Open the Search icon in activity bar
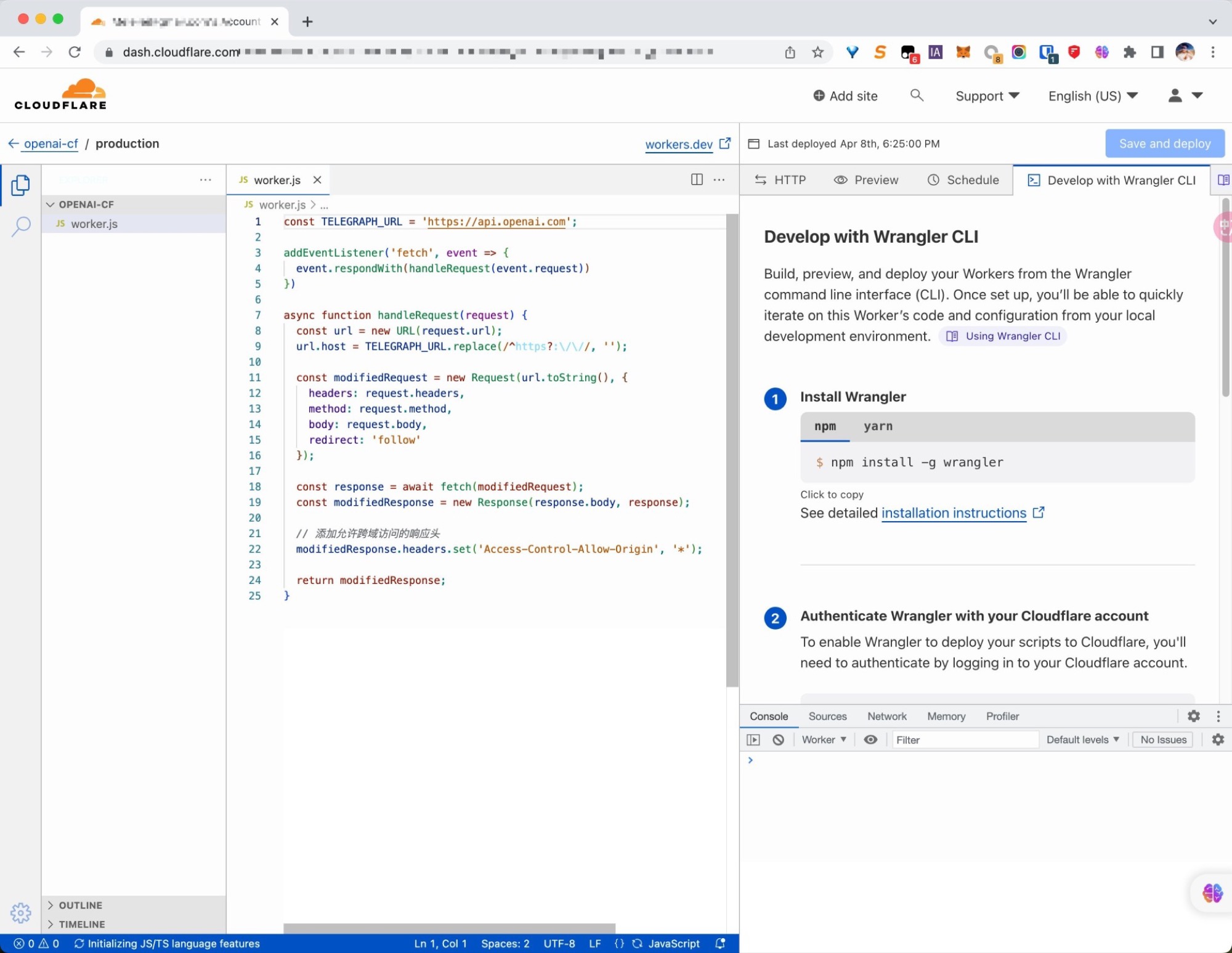1232x953 pixels. [20, 226]
